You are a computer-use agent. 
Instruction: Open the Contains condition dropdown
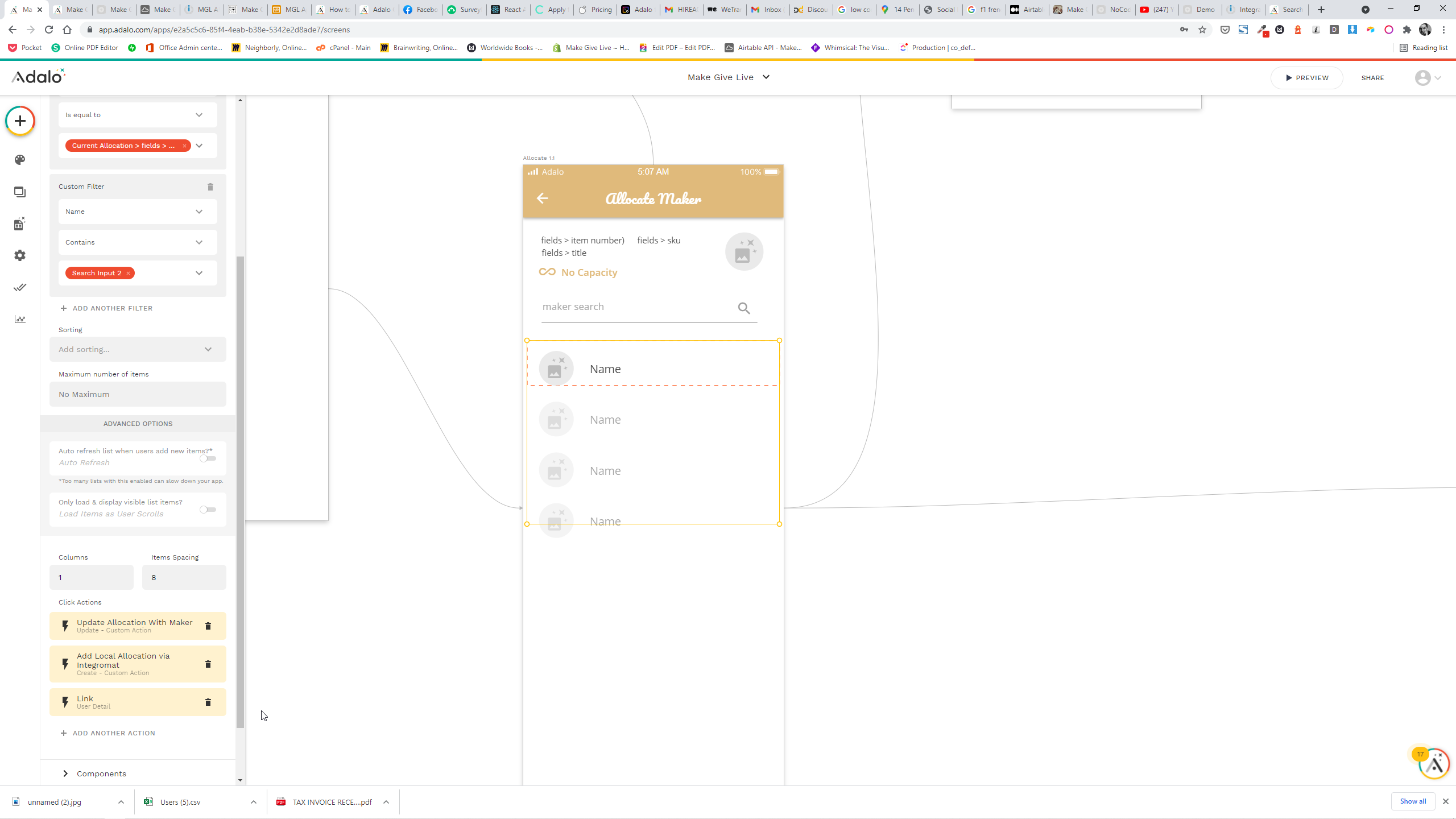pyautogui.click(x=138, y=242)
